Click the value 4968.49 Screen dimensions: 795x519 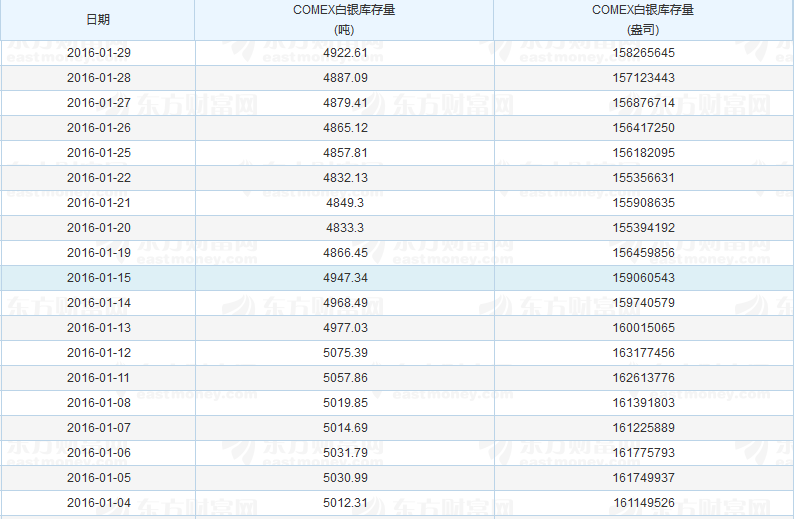345,303
